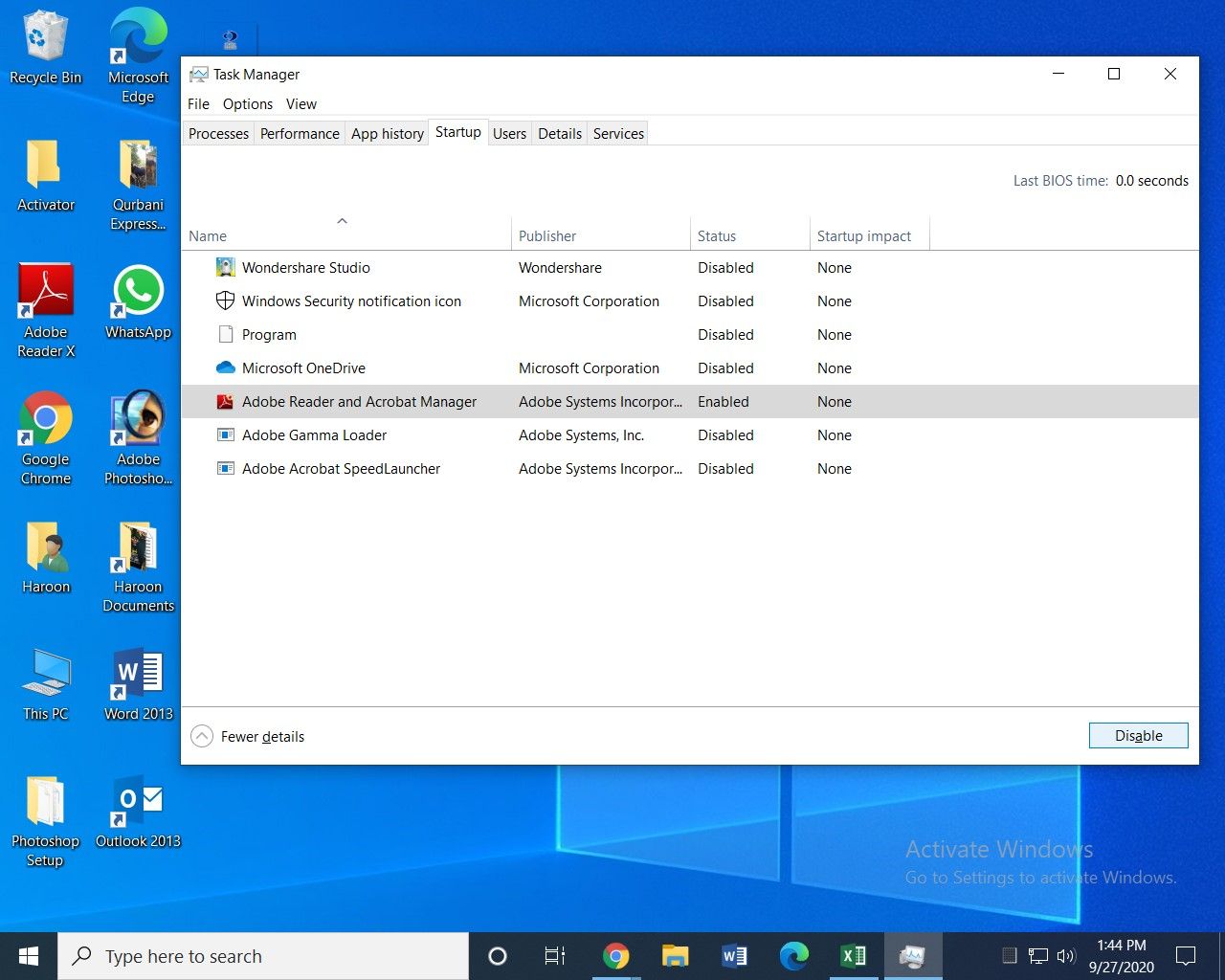Open Excel from the taskbar
This screenshot has width=1225, height=980.
[853, 956]
